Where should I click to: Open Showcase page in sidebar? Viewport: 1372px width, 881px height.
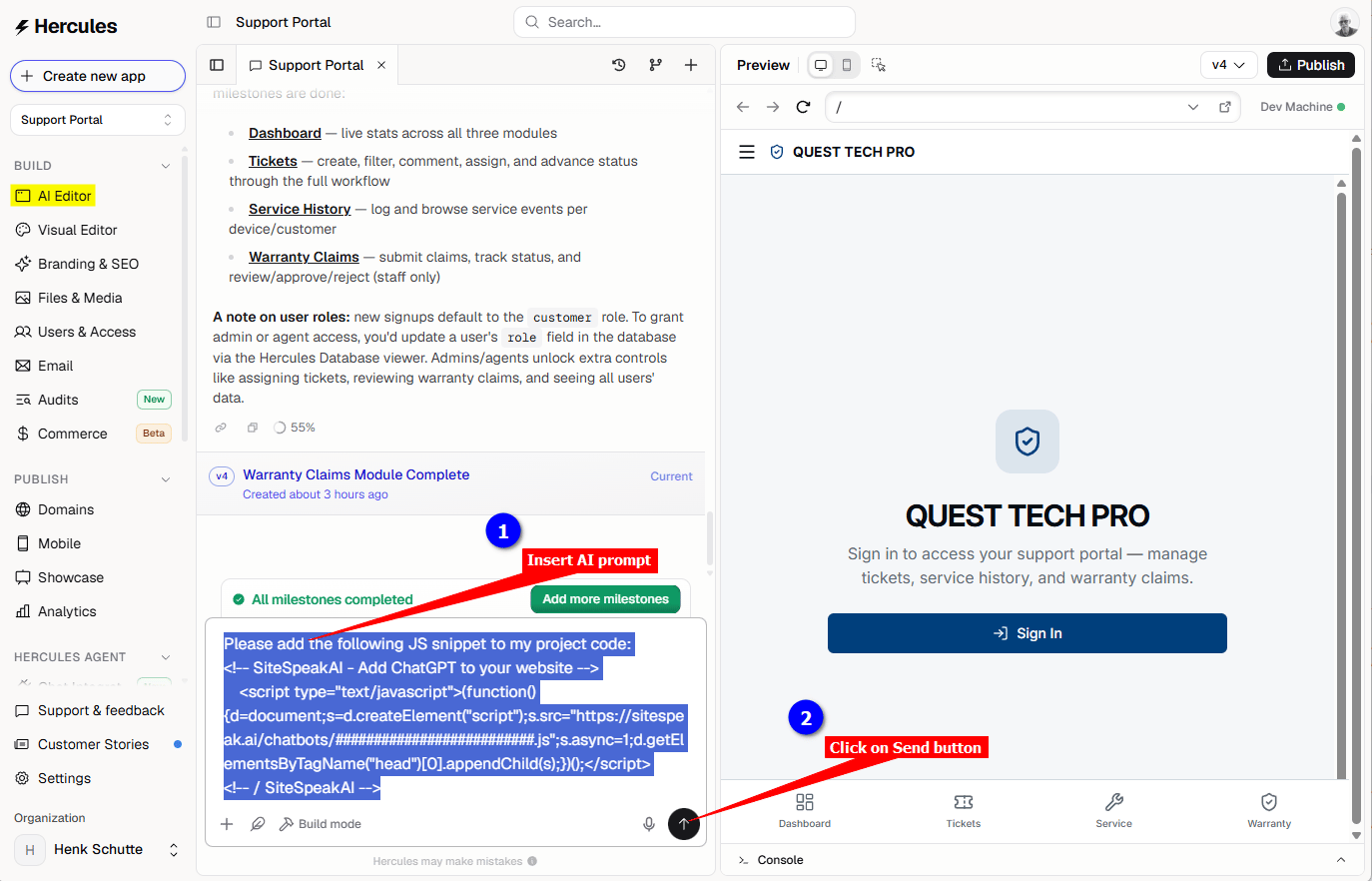[x=60, y=577]
